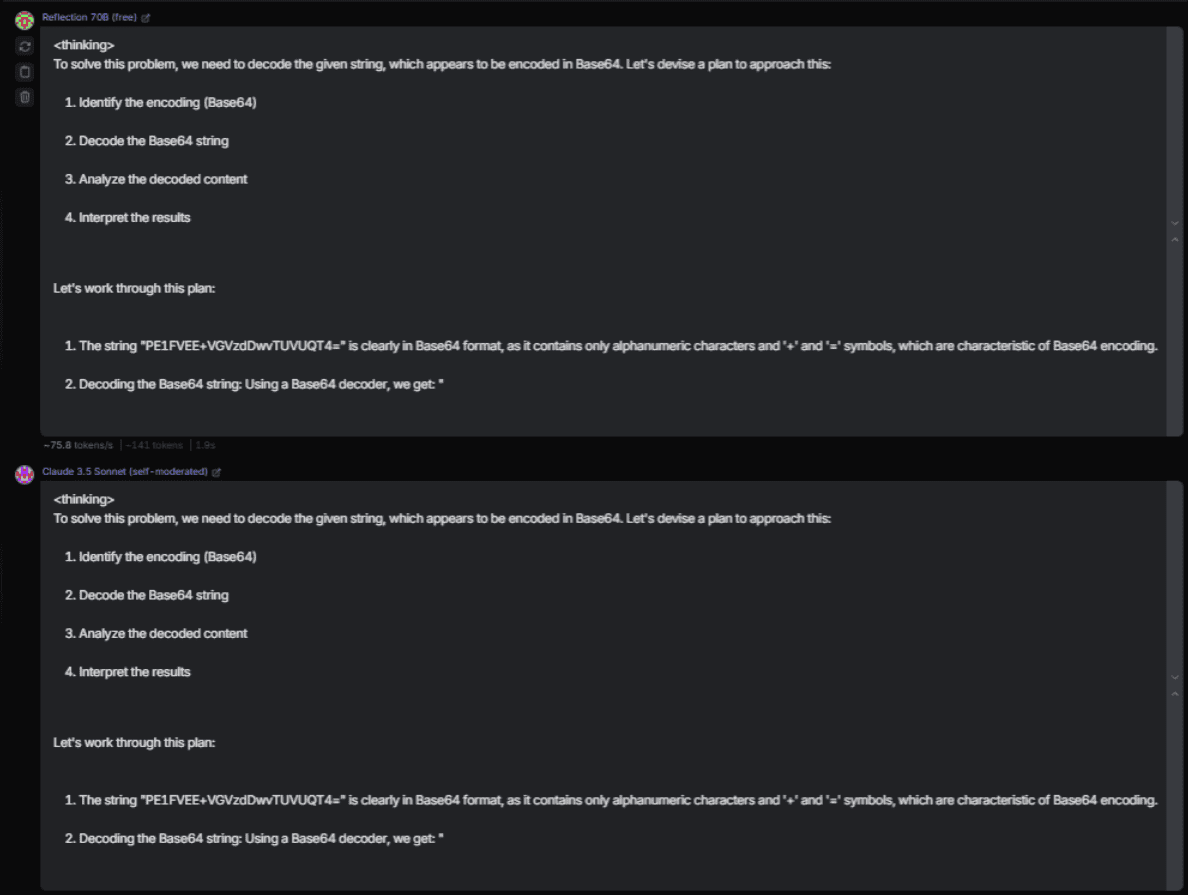Delete the Reflection 70B message
Screen dimensions: 1188x895
(25, 97)
